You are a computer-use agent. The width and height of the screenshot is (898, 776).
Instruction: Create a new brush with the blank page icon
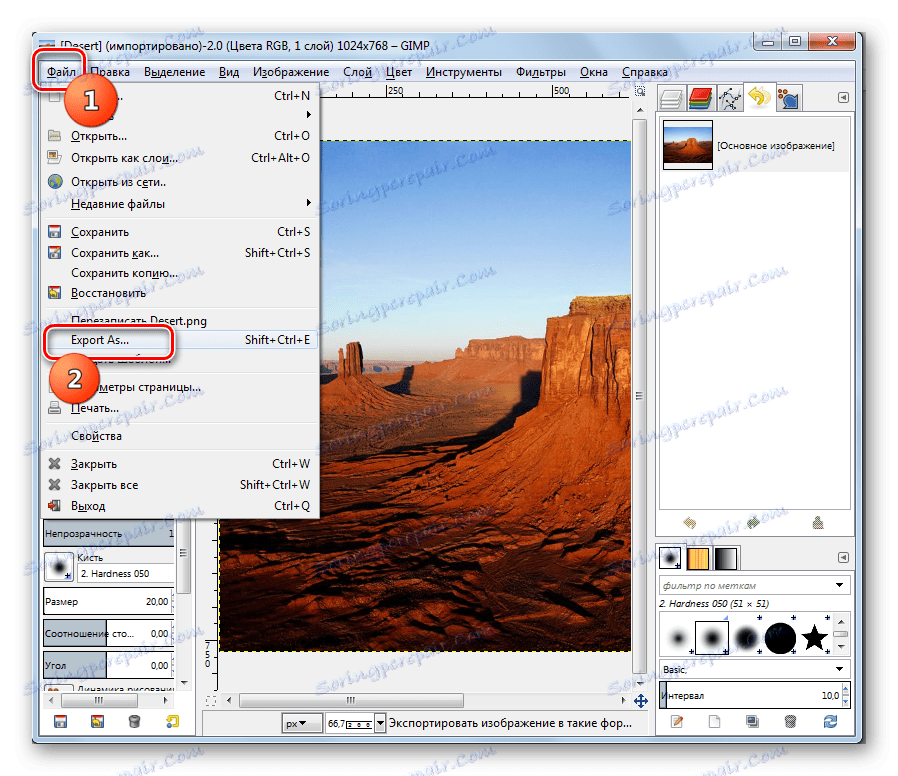[x=713, y=720]
